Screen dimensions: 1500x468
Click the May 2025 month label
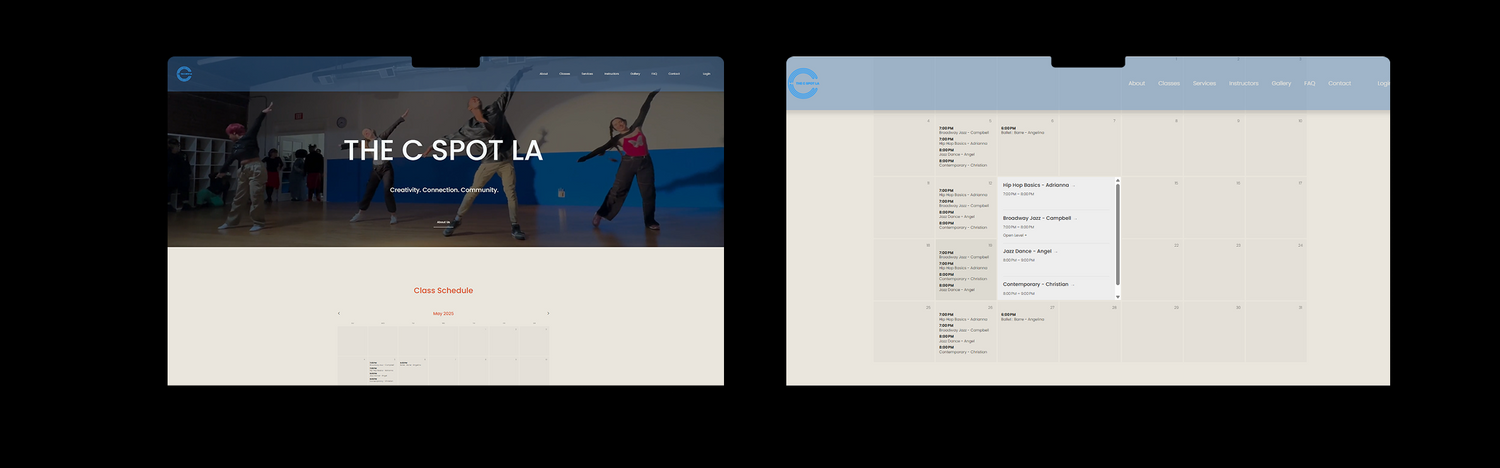[443, 313]
